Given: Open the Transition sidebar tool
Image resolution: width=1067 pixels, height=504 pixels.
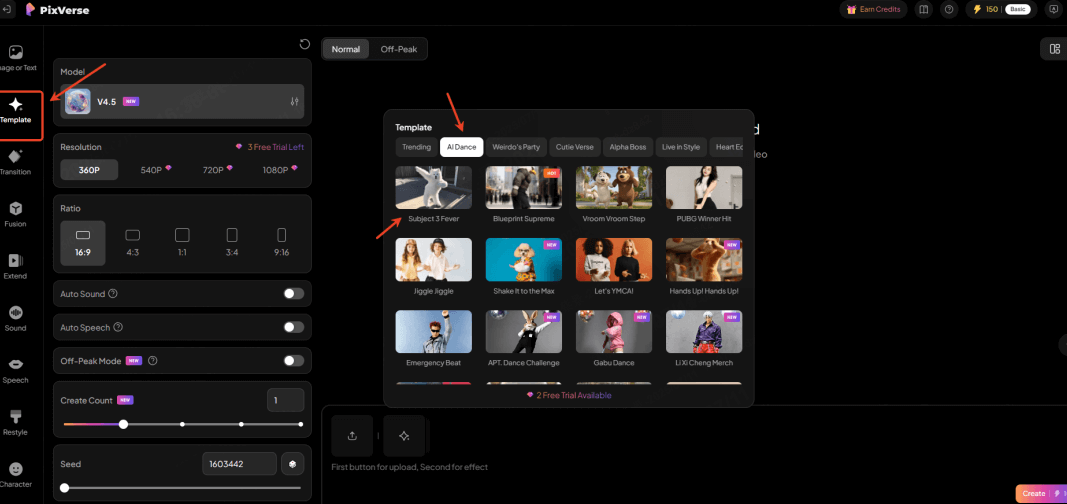Looking at the screenshot, I should (16, 163).
